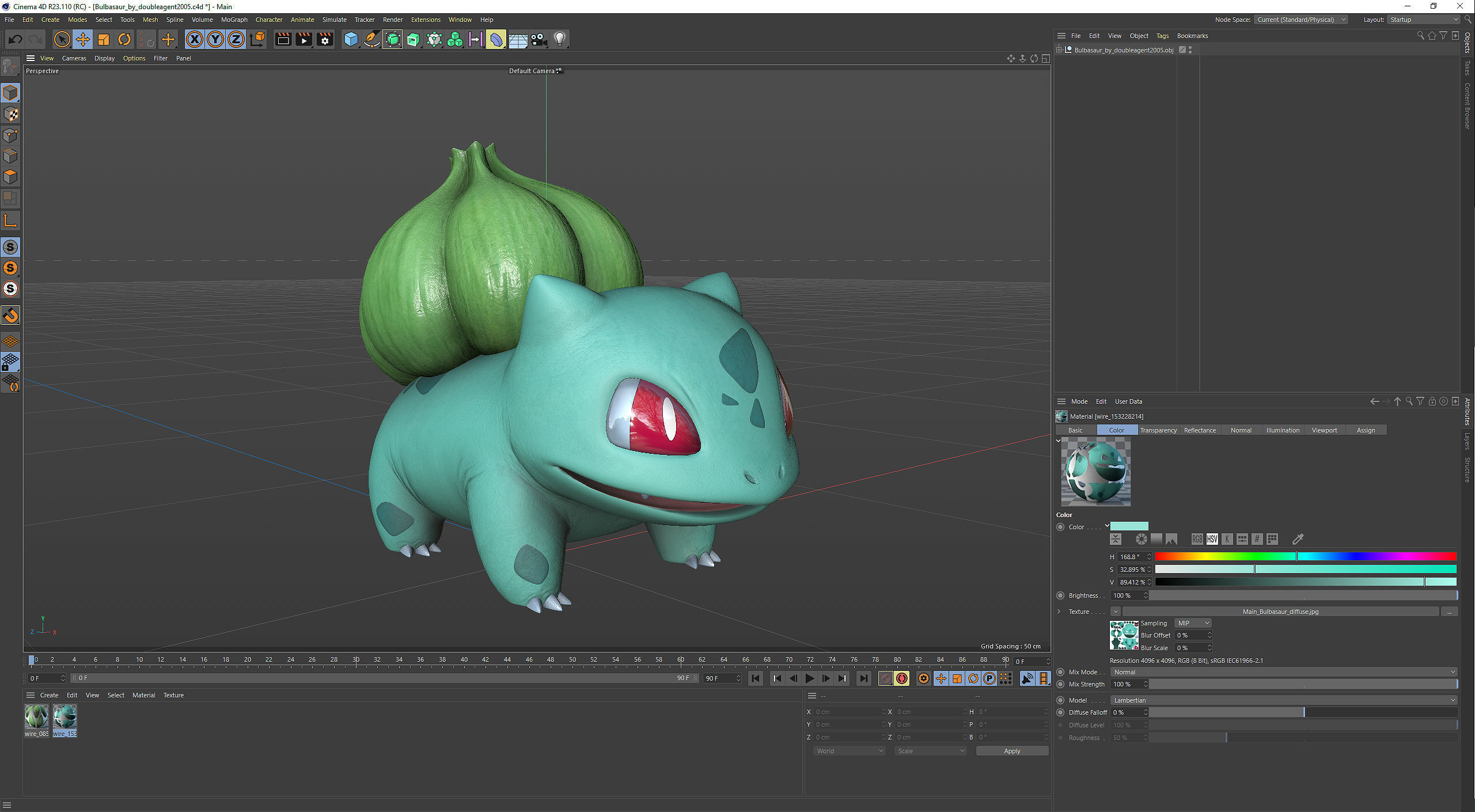Switch color mode to RGB
The height and width of the screenshot is (812, 1475).
(1197, 539)
